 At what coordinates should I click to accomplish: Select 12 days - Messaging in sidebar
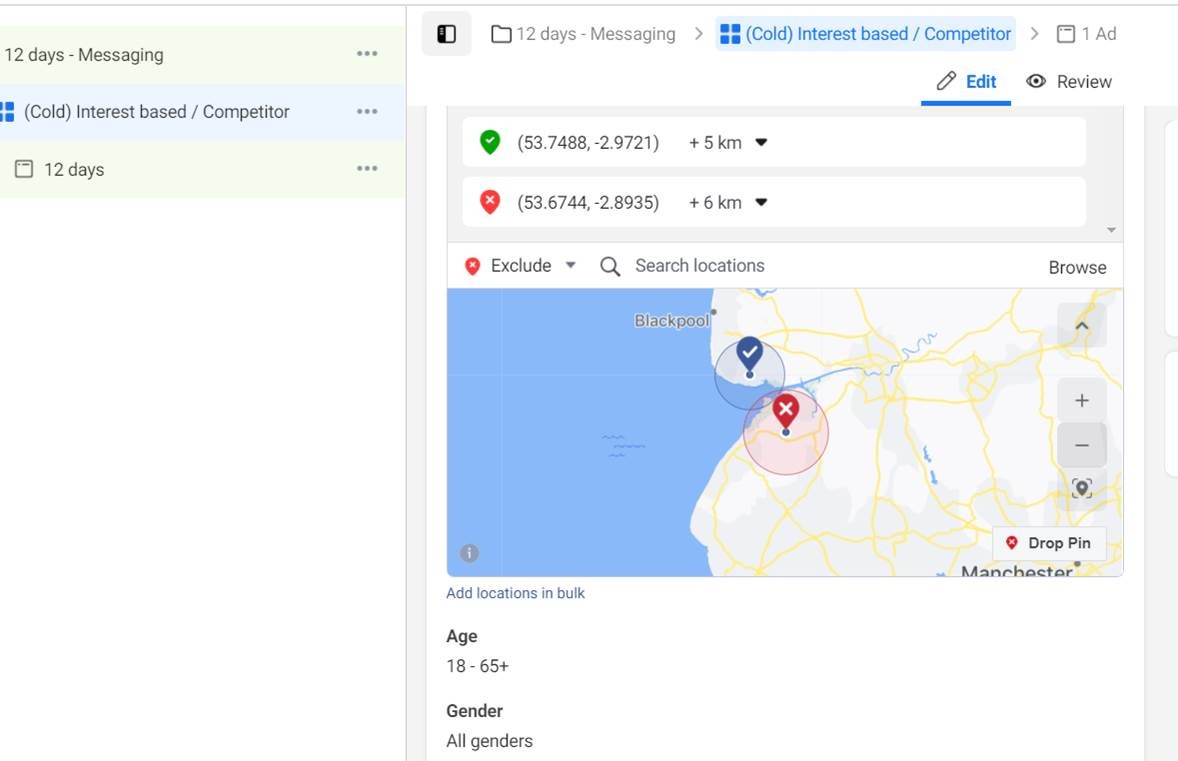pos(84,55)
